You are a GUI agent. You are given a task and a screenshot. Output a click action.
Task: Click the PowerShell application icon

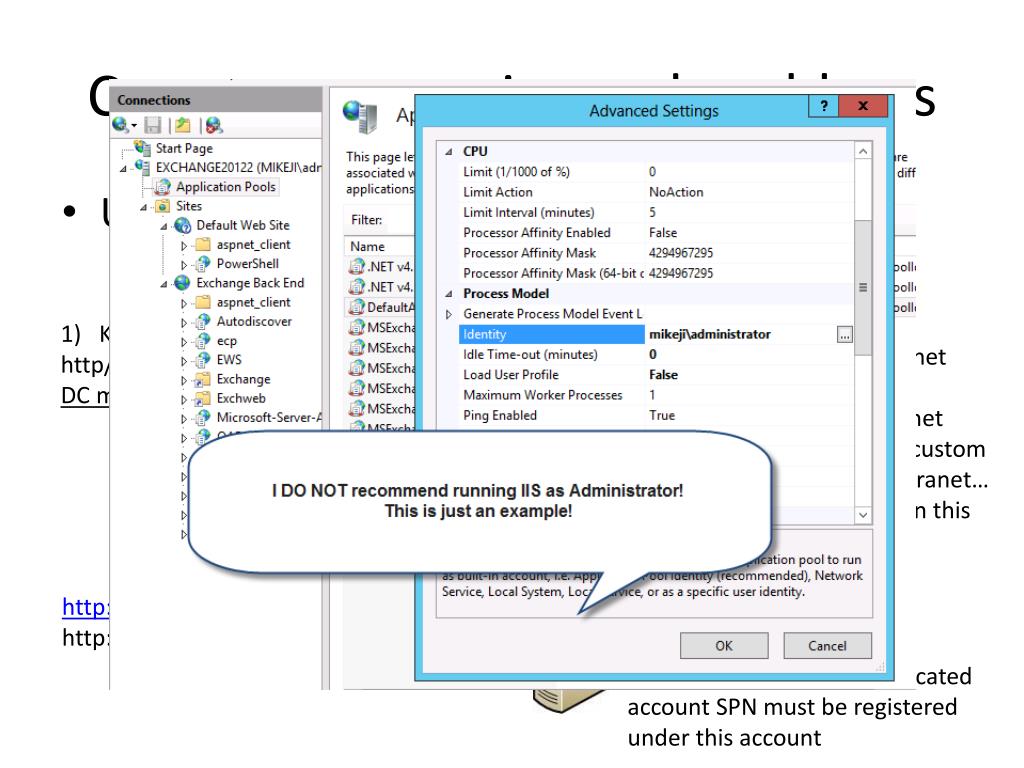coord(203,264)
